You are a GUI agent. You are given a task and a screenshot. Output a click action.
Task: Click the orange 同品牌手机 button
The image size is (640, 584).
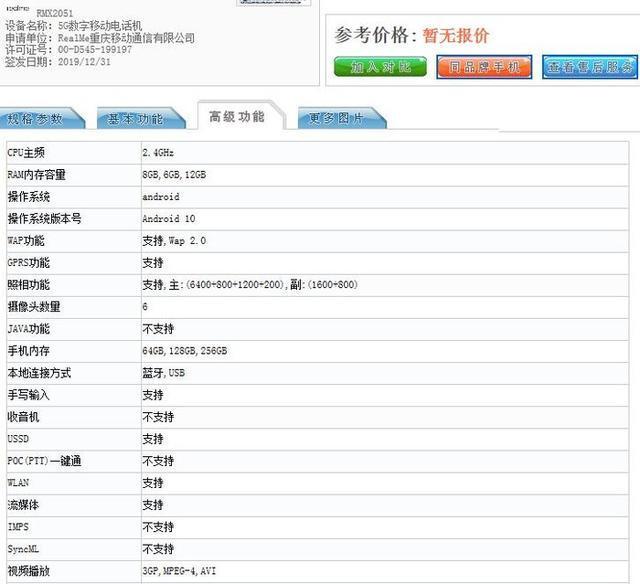pos(484,67)
